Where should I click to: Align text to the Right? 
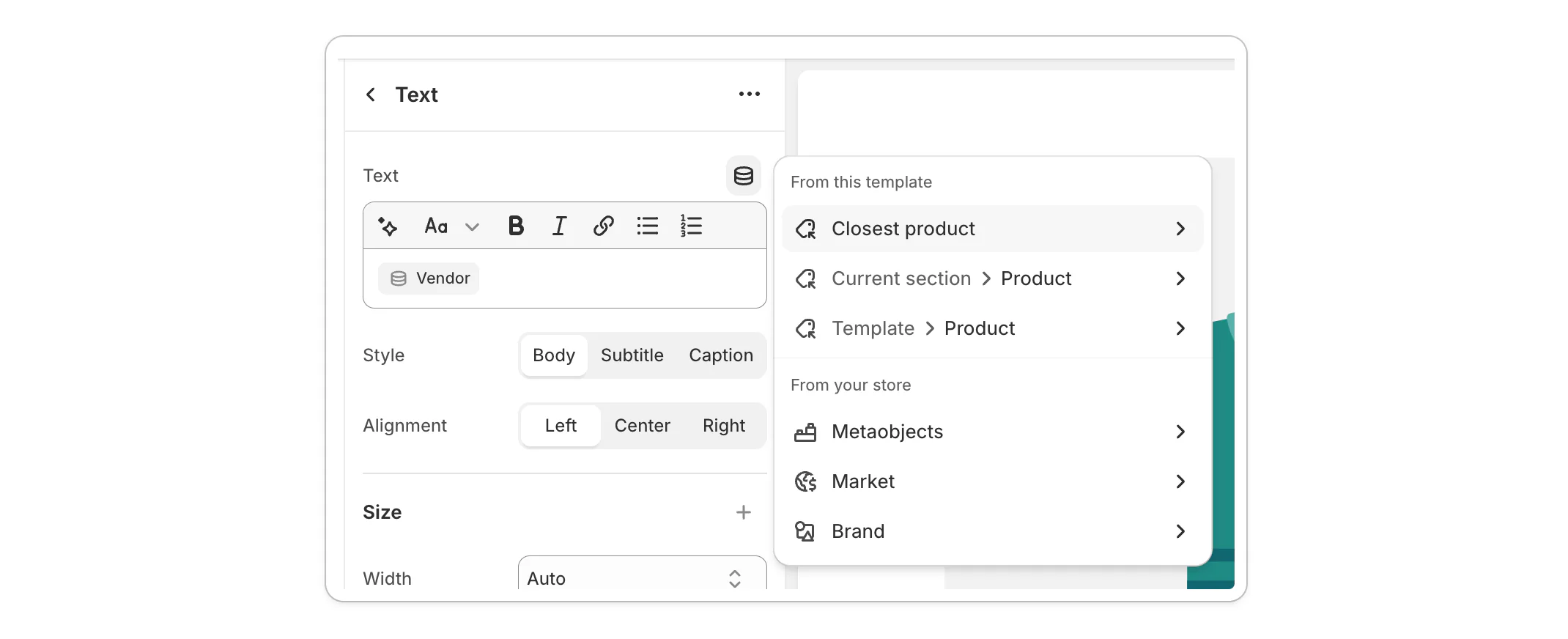pyautogui.click(x=723, y=426)
